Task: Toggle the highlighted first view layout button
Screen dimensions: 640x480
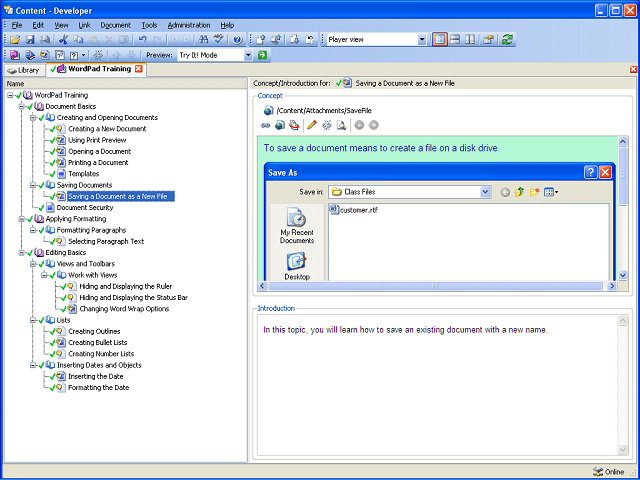Action: click(440, 40)
